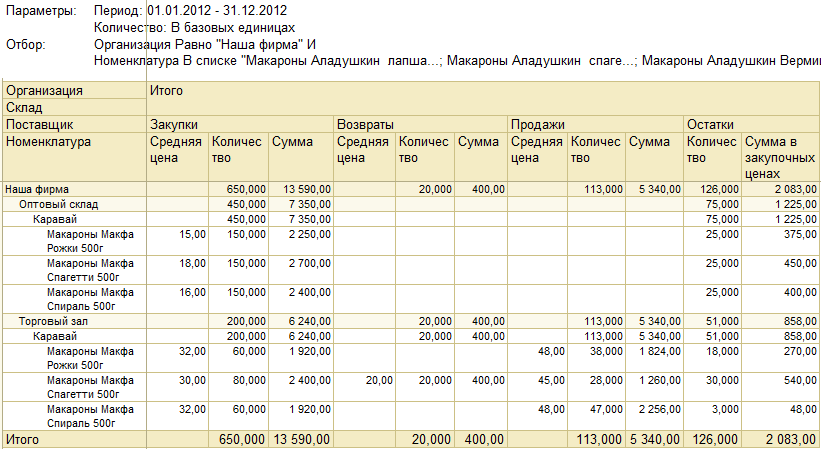Click sales average price cell 45,00
Image resolution: width=821 pixels, height=449 pixels.
pyautogui.click(x=538, y=387)
